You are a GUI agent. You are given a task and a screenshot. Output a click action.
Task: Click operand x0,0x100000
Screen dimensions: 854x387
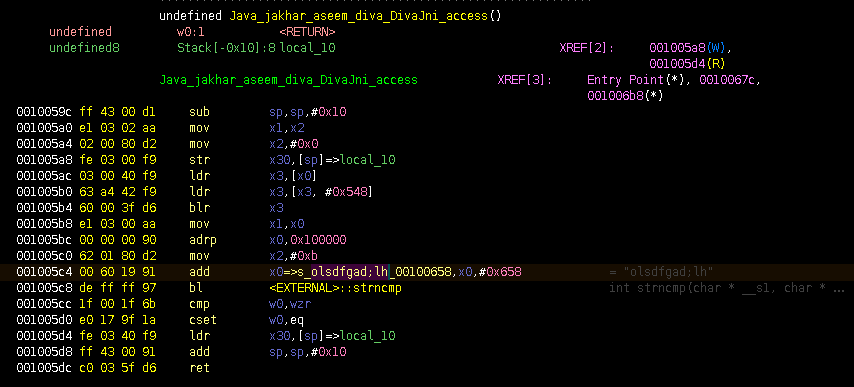point(308,240)
